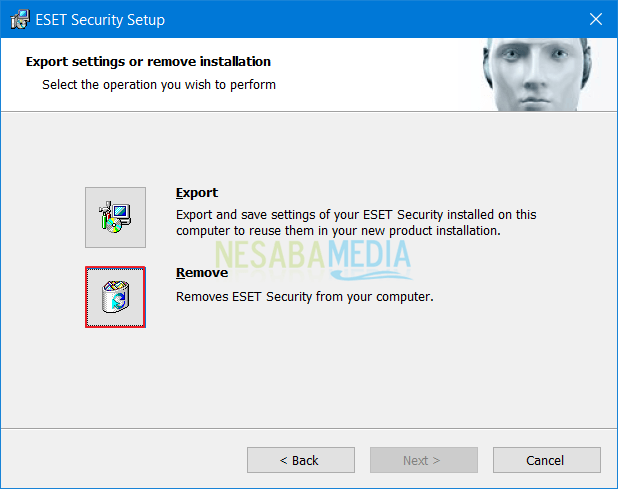Viewport: 618px width, 489px height.
Task: Click the Export settings icon button
Action: pyautogui.click(x=115, y=218)
